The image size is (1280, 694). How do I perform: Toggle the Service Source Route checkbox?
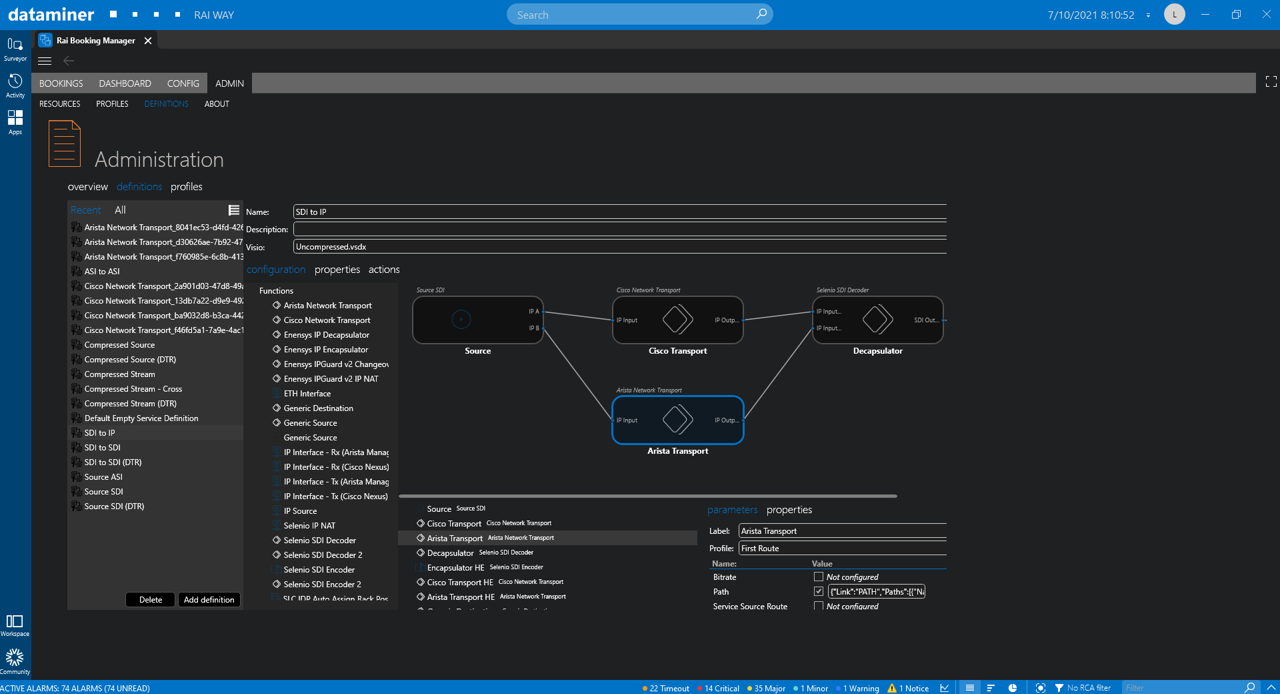tap(818, 606)
